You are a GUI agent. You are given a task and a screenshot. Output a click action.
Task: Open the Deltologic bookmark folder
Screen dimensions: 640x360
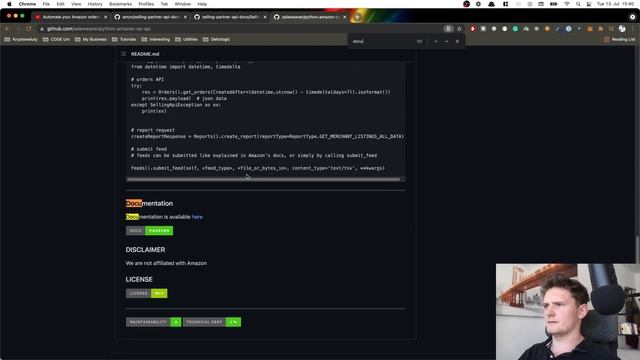pyautogui.click(x=216, y=39)
